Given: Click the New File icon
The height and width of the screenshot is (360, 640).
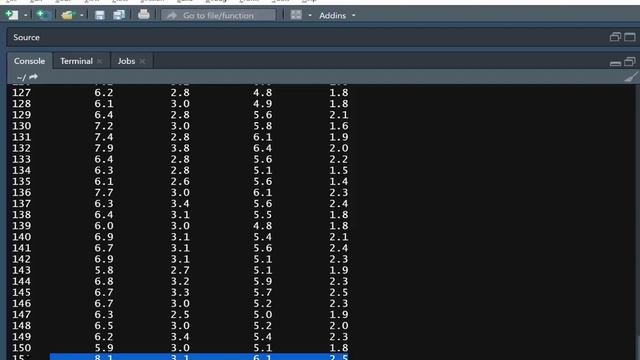Looking at the screenshot, I should point(12,15).
